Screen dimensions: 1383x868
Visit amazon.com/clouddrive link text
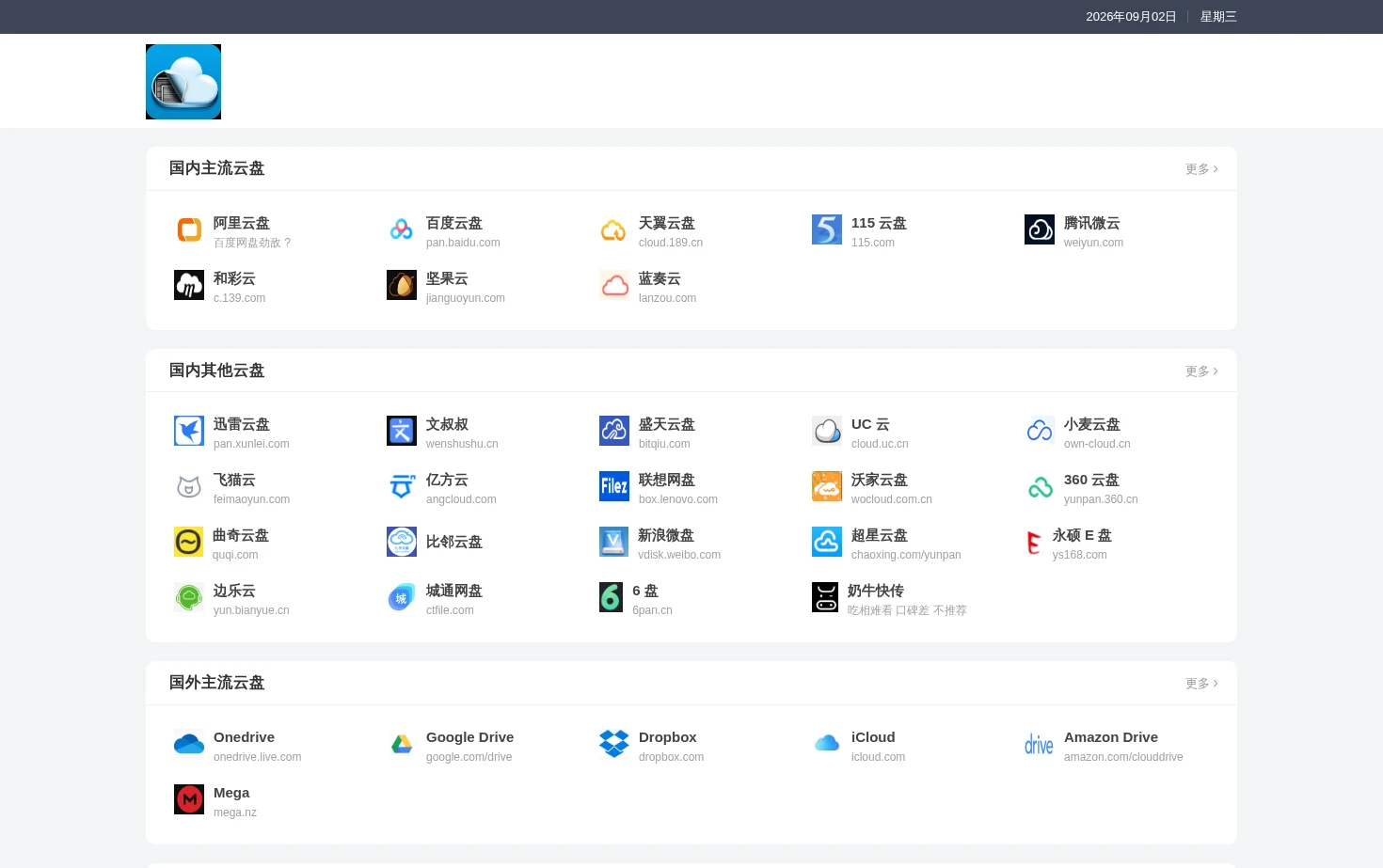1123,757
